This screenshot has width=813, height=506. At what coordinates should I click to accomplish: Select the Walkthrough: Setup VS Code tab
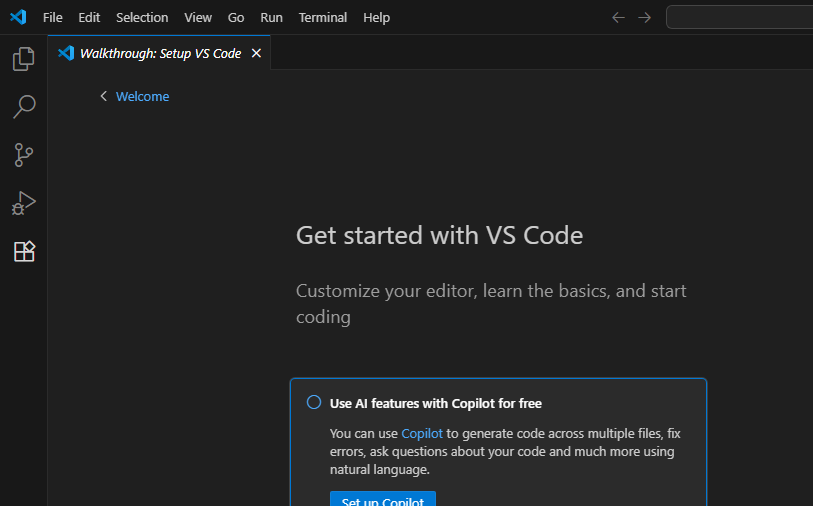pos(160,53)
